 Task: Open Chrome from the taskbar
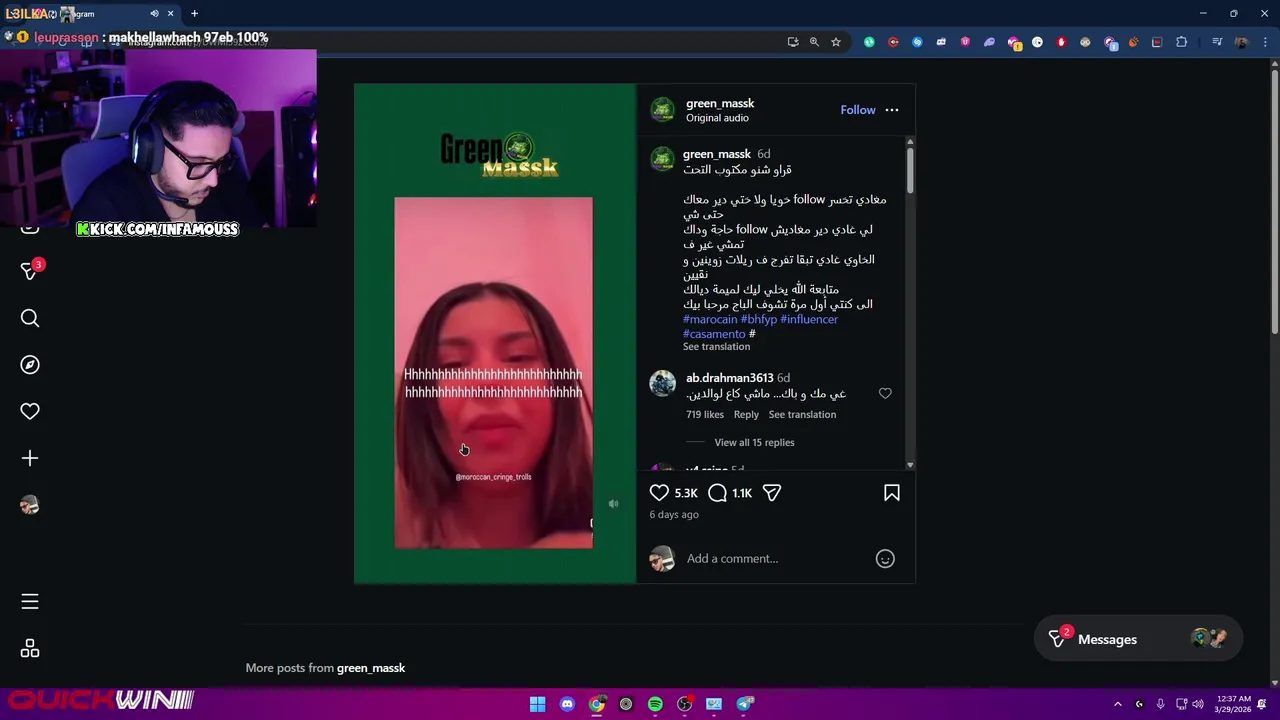click(x=597, y=704)
